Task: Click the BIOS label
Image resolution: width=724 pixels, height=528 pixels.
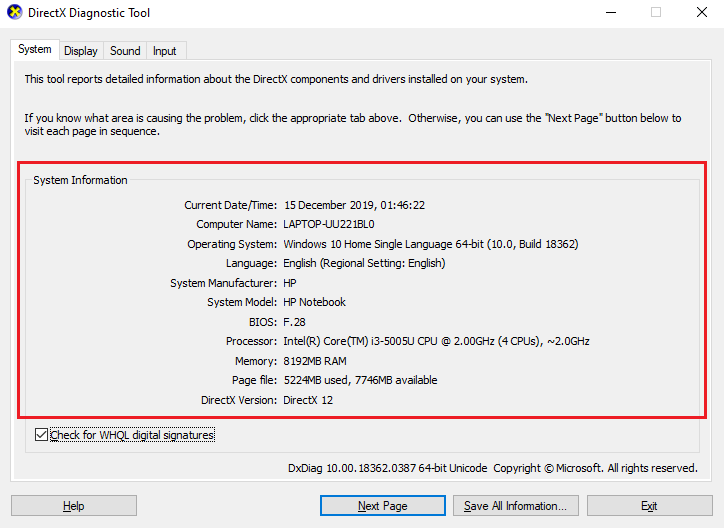Action: (x=263, y=322)
